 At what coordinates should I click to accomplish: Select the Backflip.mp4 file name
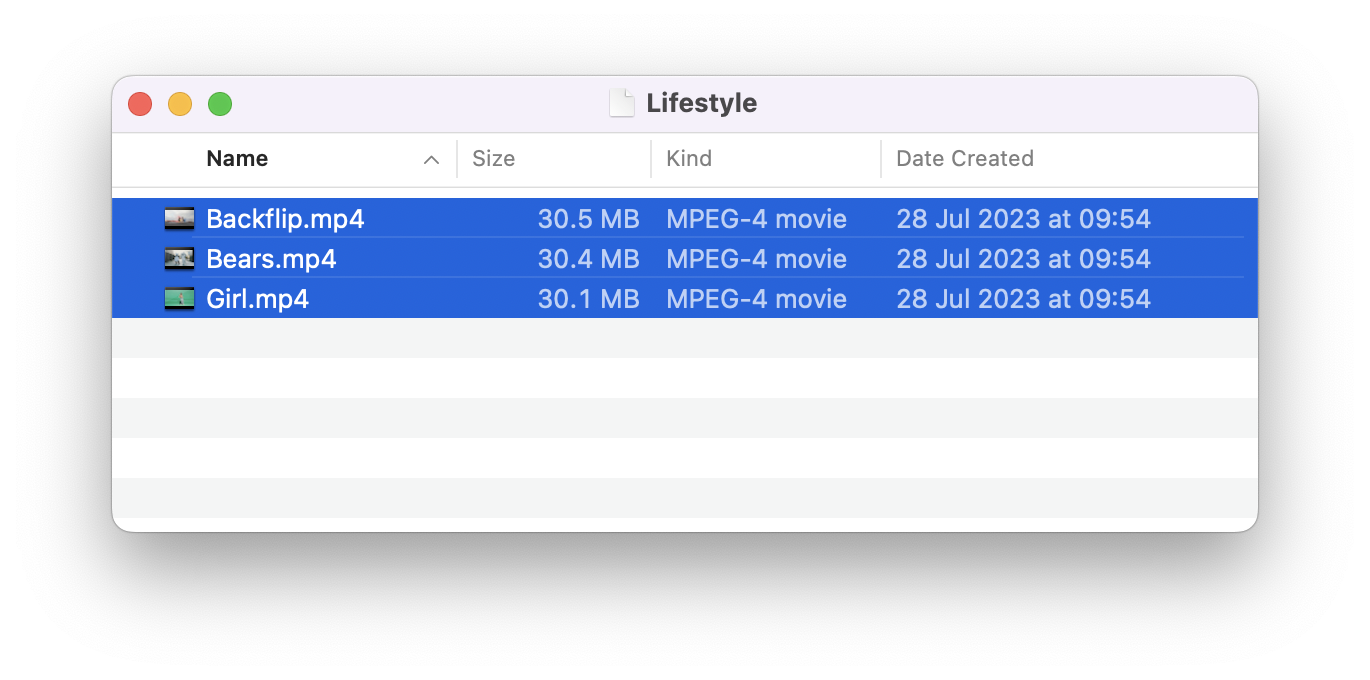(x=285, y=219)
